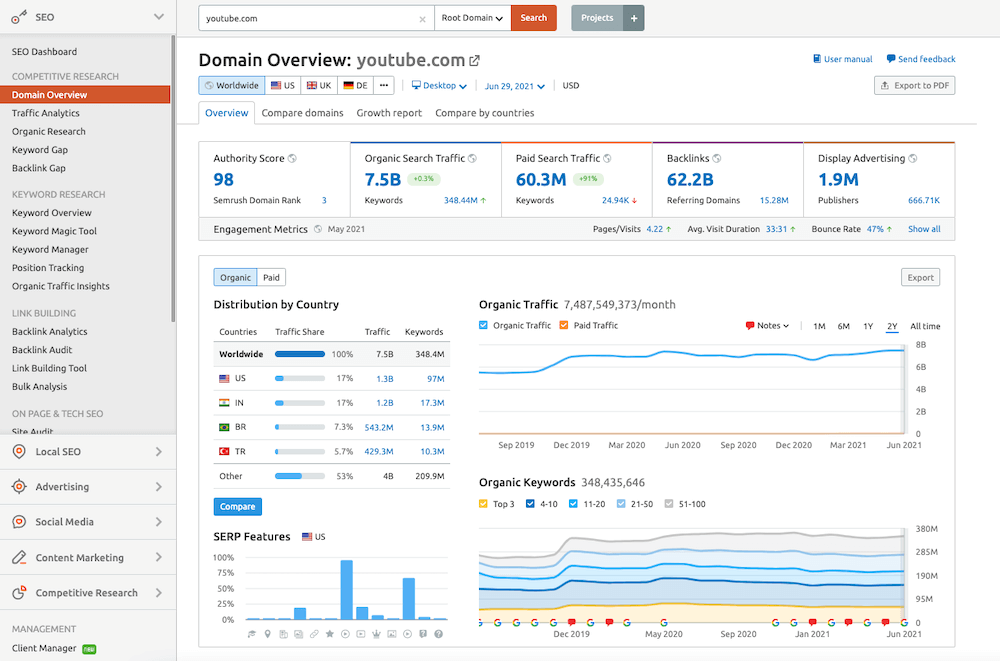Select the US database tab
Screen dimensions: 1000x661
click(283, 85)
